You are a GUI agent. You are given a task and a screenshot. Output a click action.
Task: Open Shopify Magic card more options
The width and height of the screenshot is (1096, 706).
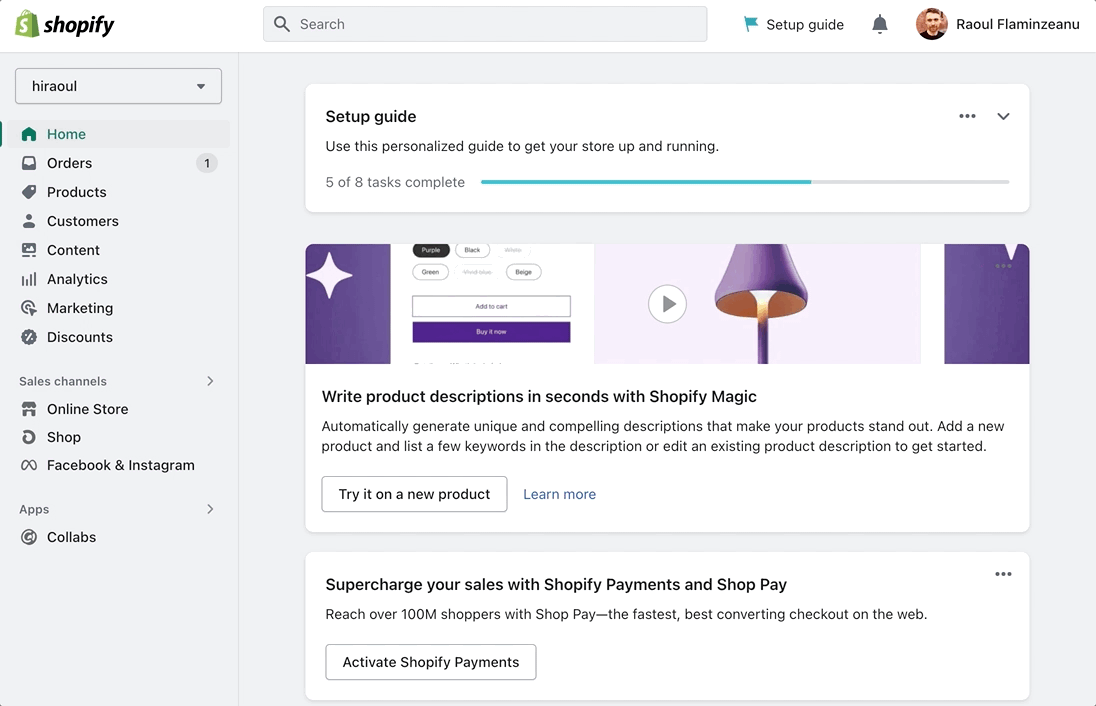point(1003,266)
